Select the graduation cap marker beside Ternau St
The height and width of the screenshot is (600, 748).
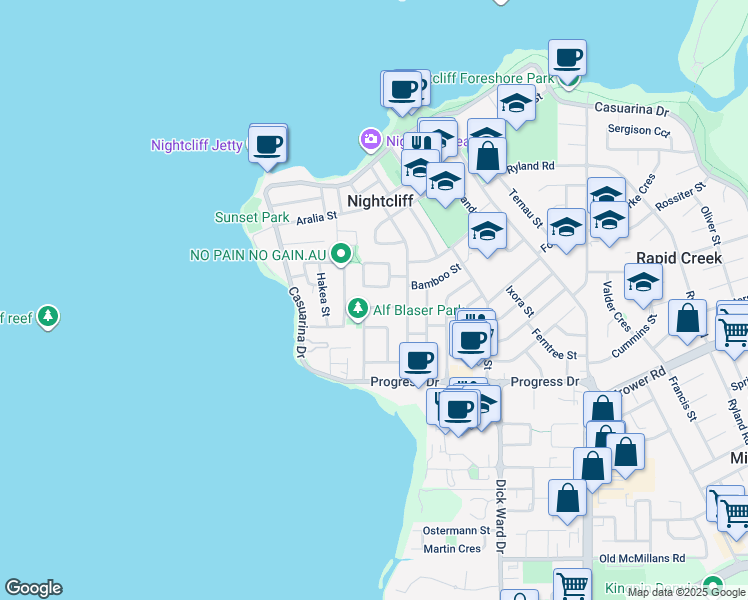coord(566,230)
